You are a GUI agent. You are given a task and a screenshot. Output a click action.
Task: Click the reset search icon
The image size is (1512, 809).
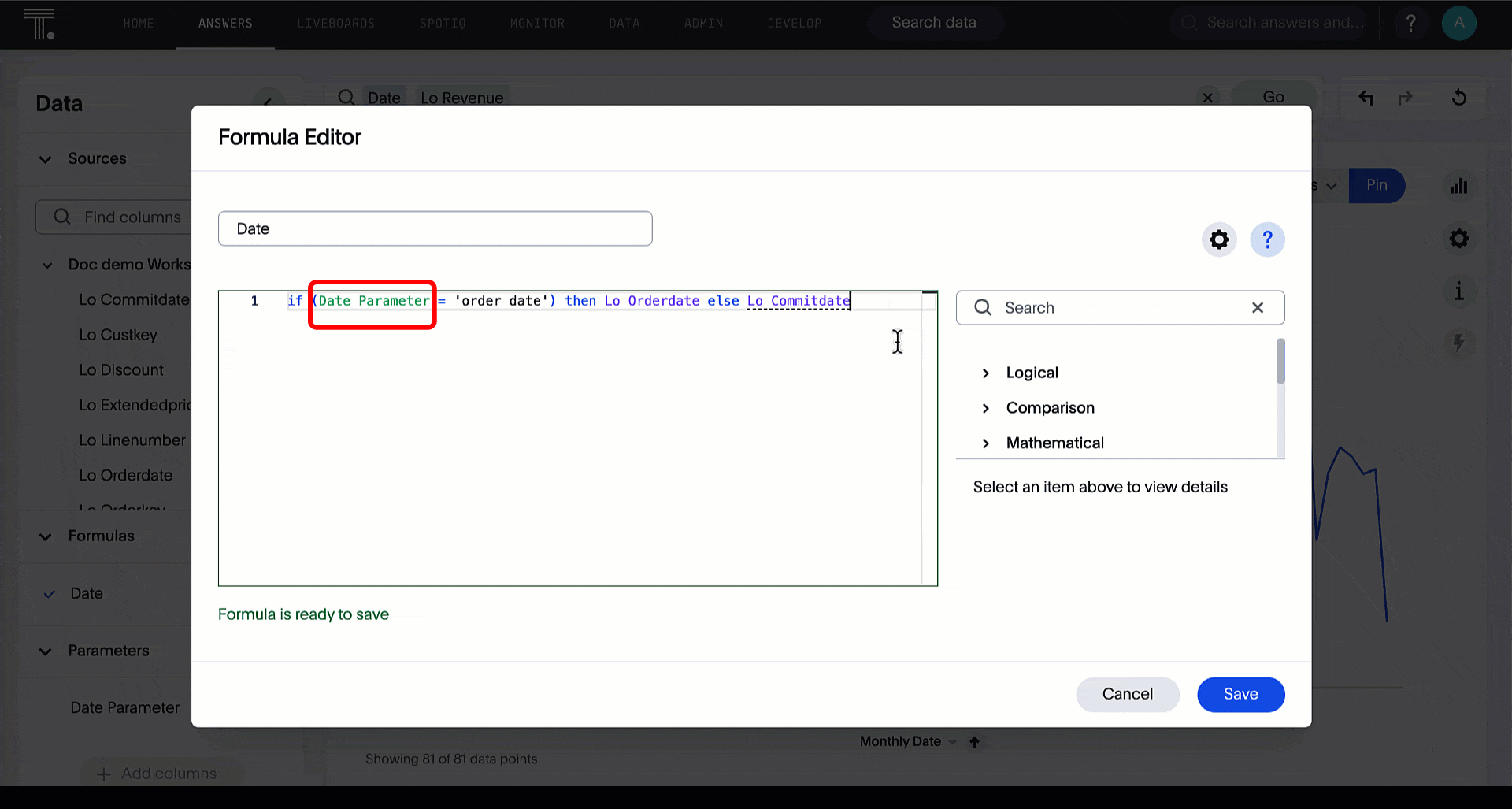(x=1458, y=98)
